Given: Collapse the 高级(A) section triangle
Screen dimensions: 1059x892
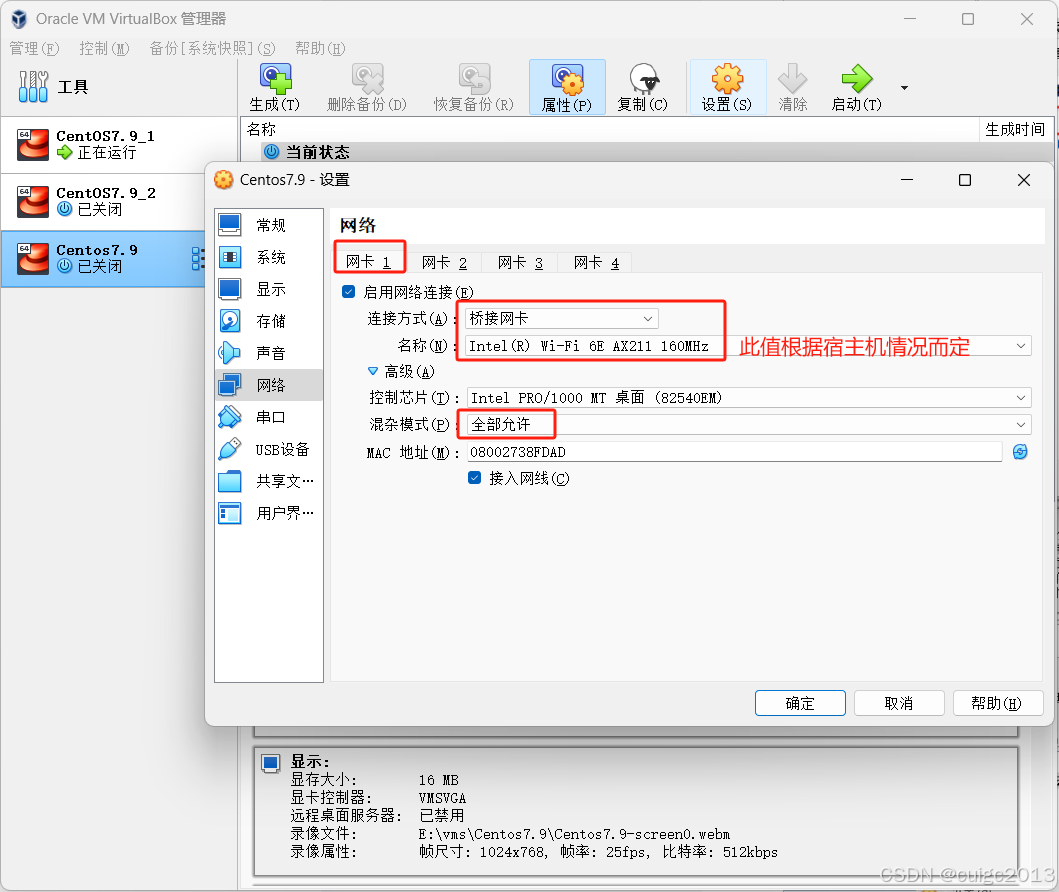Looking at the screenshot, I should [x=373, y=371].
